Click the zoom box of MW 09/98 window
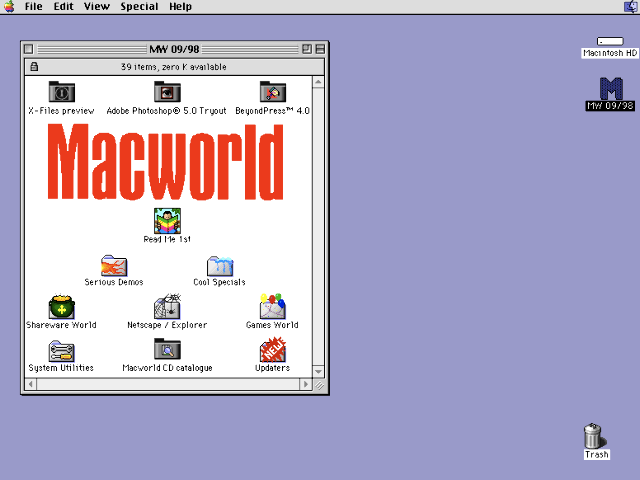Image resolution: width=640 pixels, height=480 pixels. pyautogui.click(x=307, y=49)
